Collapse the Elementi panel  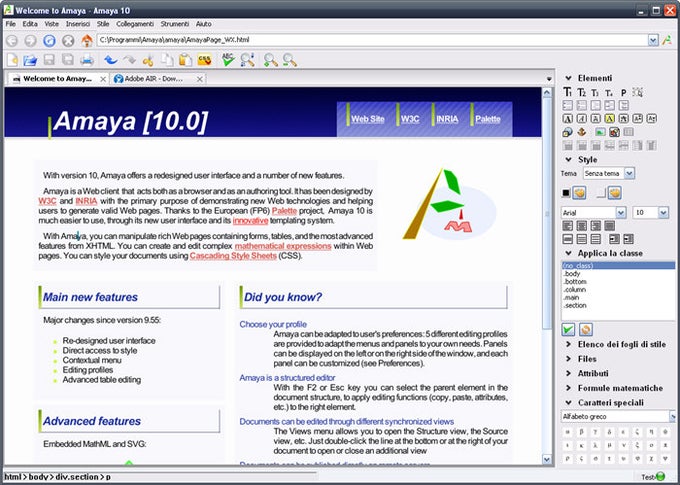(568, 78)
